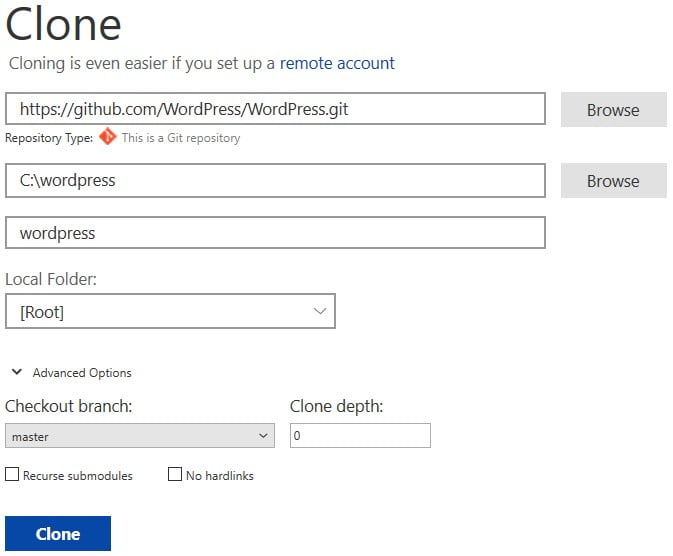
Task: Click the blue Clone button
Action: point(58,534)
